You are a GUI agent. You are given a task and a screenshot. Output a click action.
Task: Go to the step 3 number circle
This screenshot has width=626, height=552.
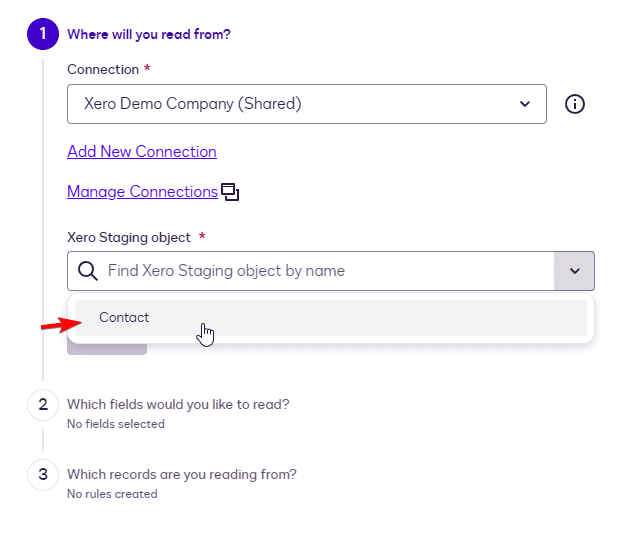click(x=42, y=475)
